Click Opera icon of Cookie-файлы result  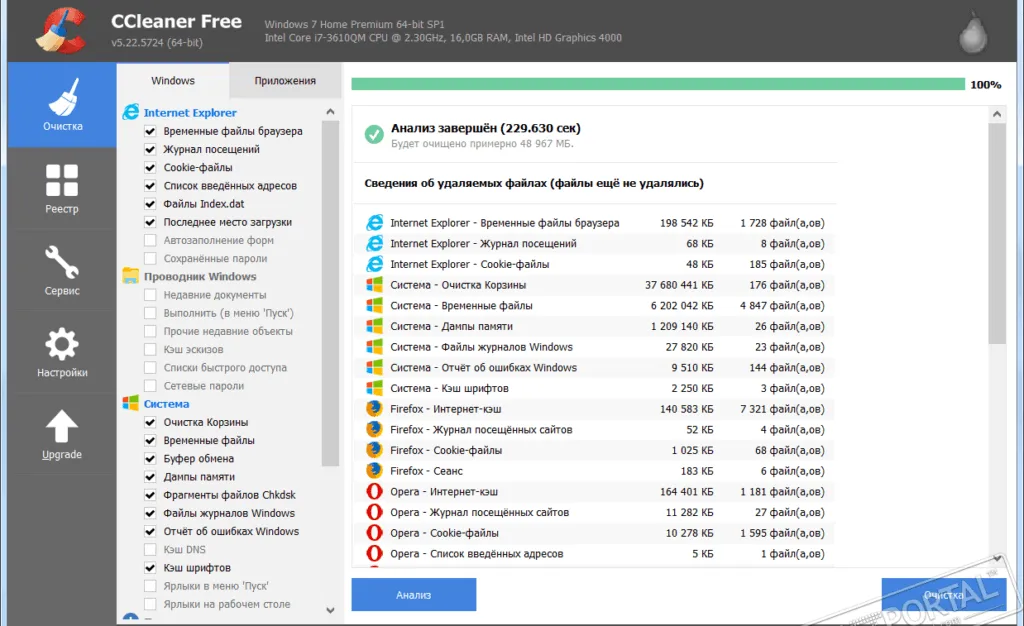[374, 533]
